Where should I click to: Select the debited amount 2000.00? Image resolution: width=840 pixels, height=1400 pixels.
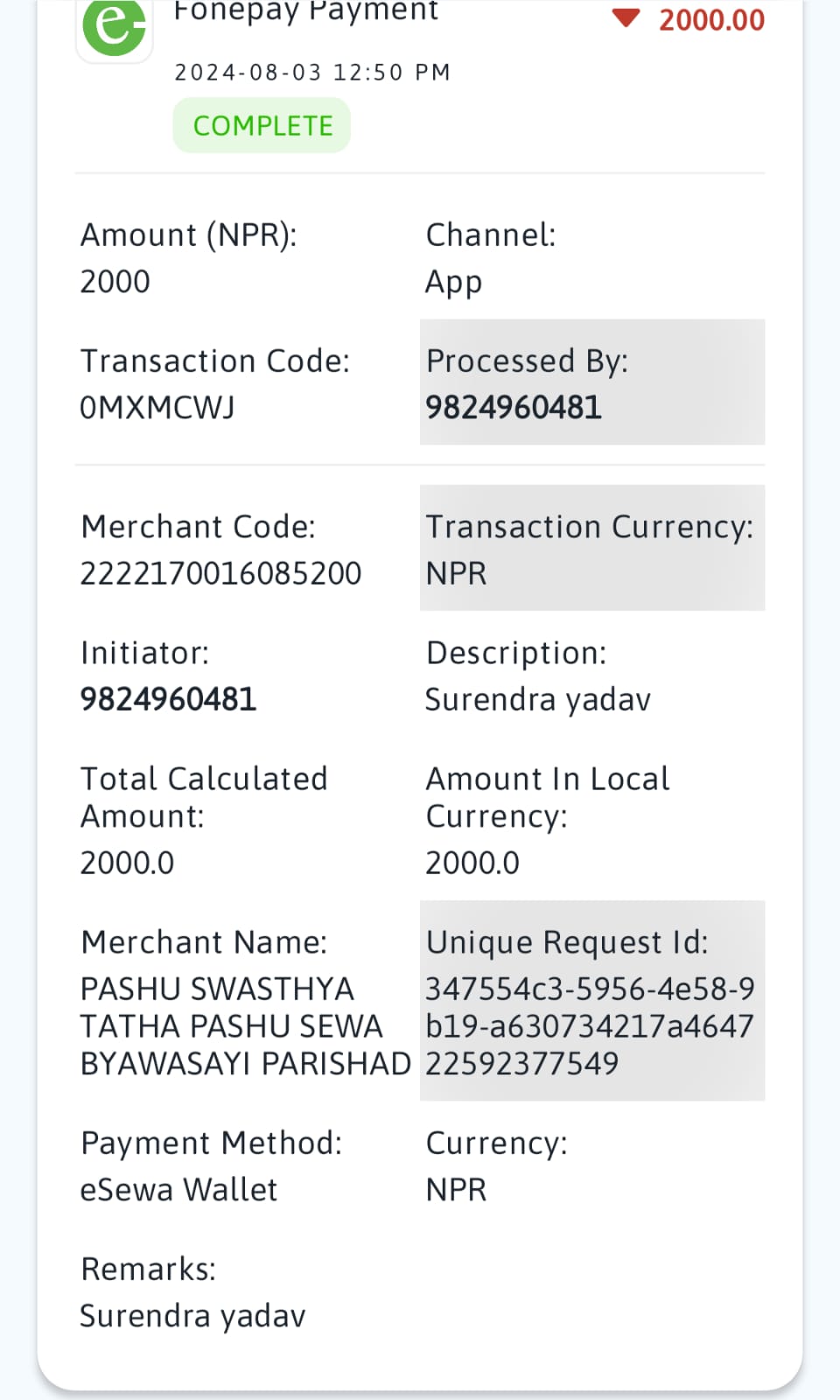click(x=711, y=20)
